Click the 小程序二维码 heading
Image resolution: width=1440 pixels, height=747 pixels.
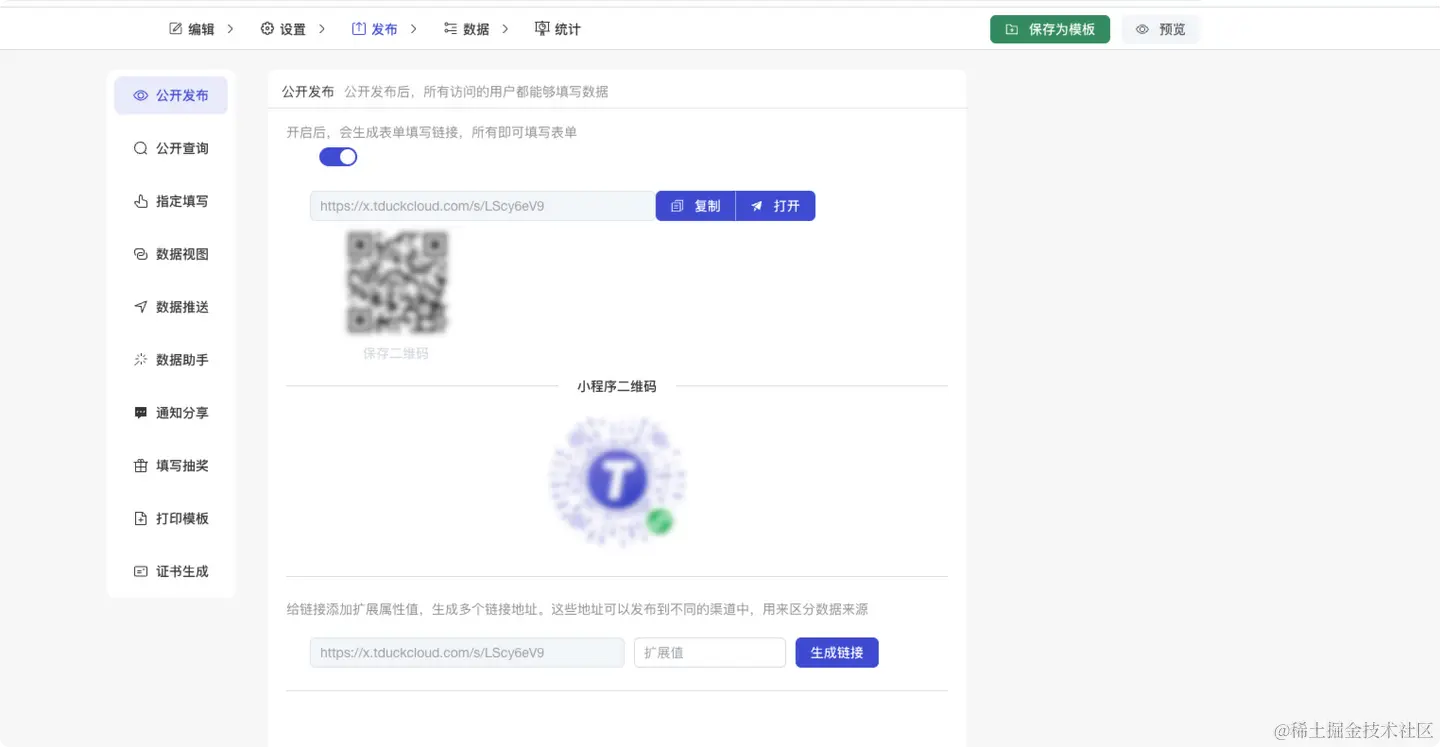[617, 386]
